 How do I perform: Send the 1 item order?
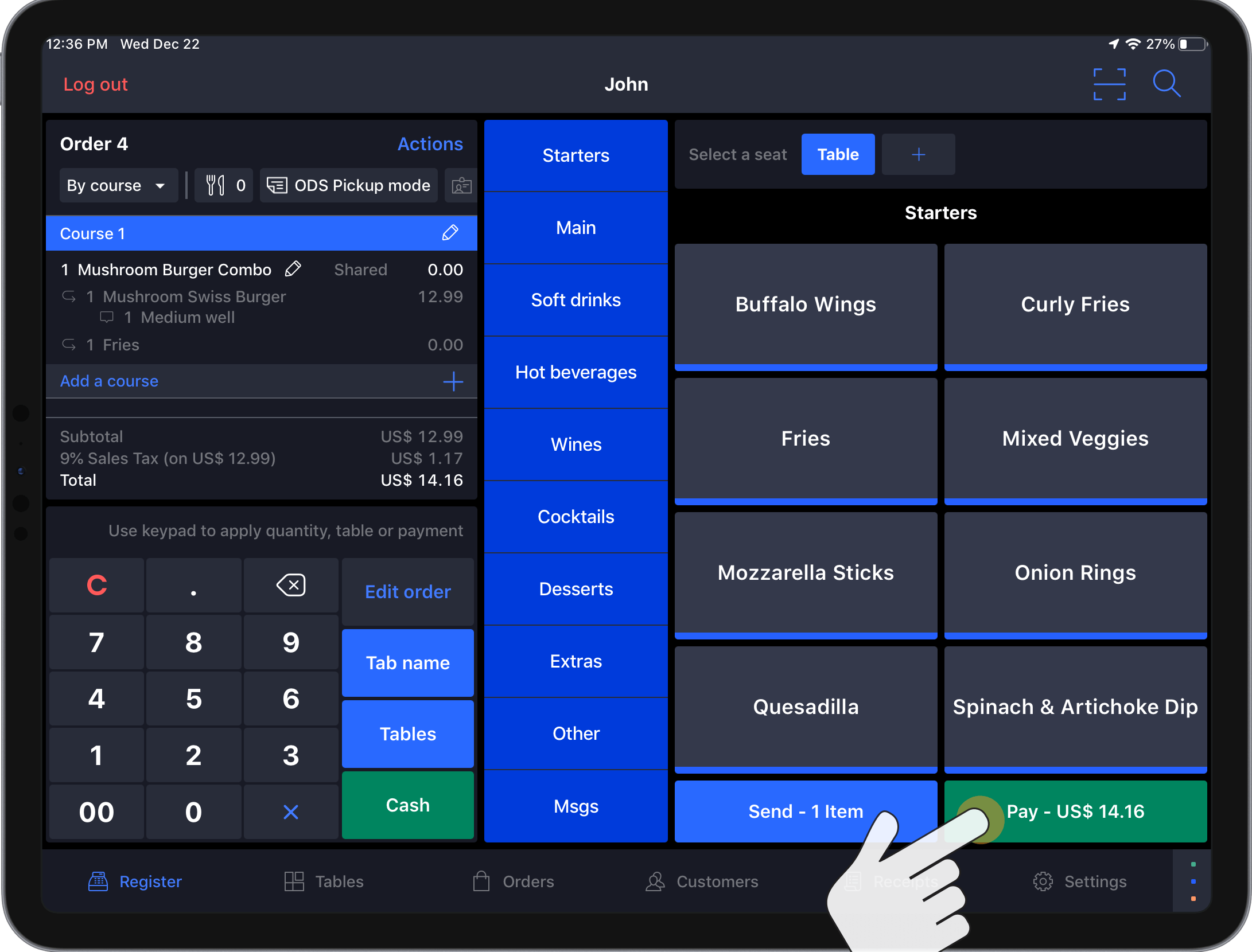coord(806,811)
